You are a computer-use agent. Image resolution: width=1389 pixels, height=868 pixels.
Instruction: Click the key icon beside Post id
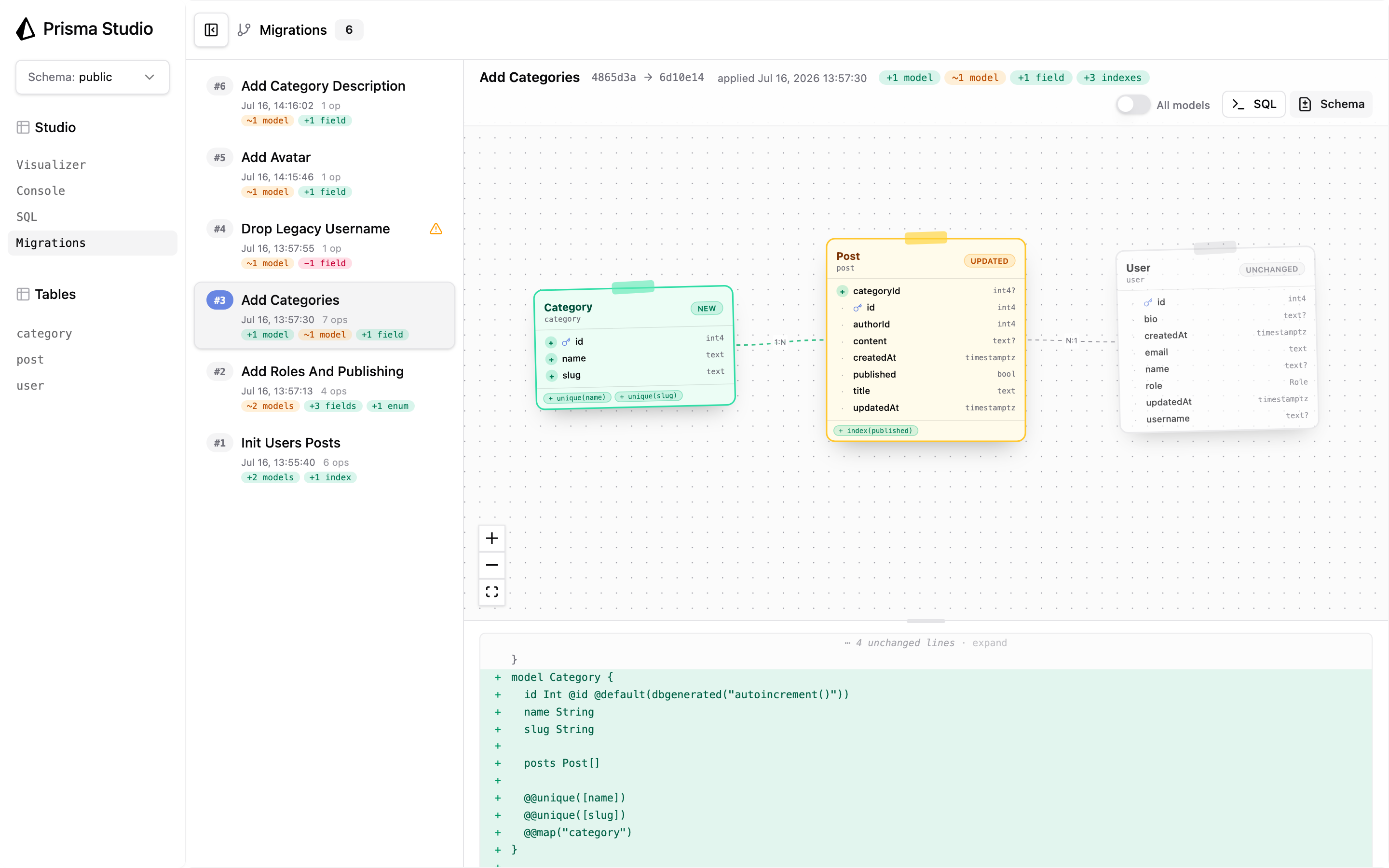coord(858,308)
